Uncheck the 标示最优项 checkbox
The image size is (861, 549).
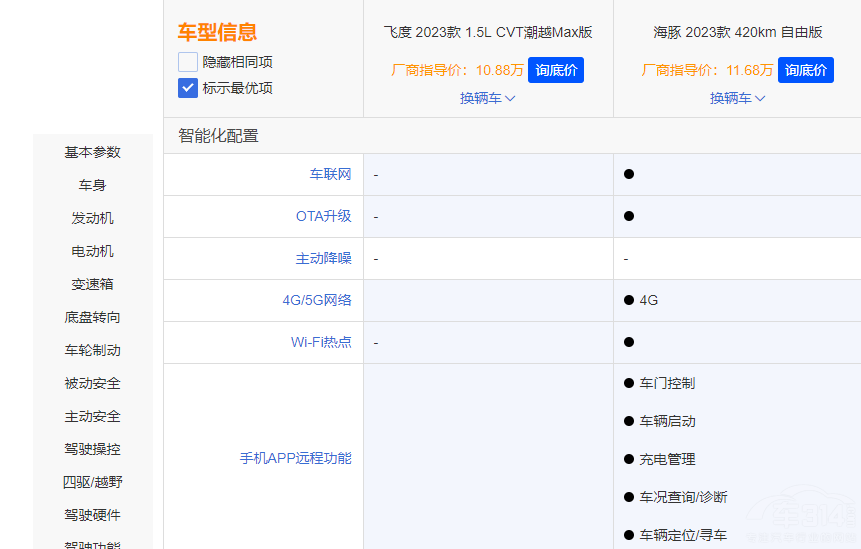188,88
